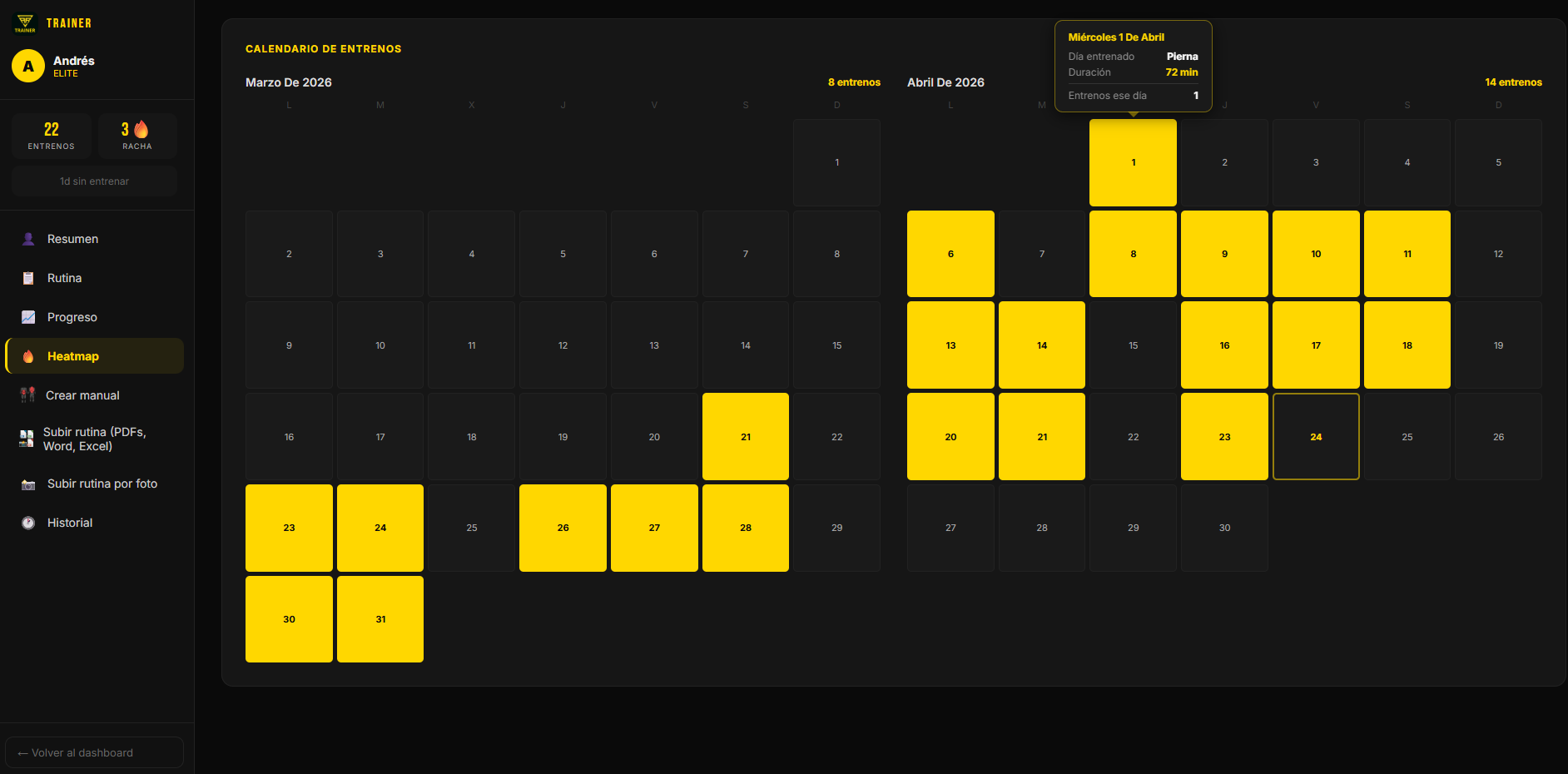Select April 18 trained day
The height and width of the screenshot is (774, 1568).
pyautogui.click(x=1407, y=345)
